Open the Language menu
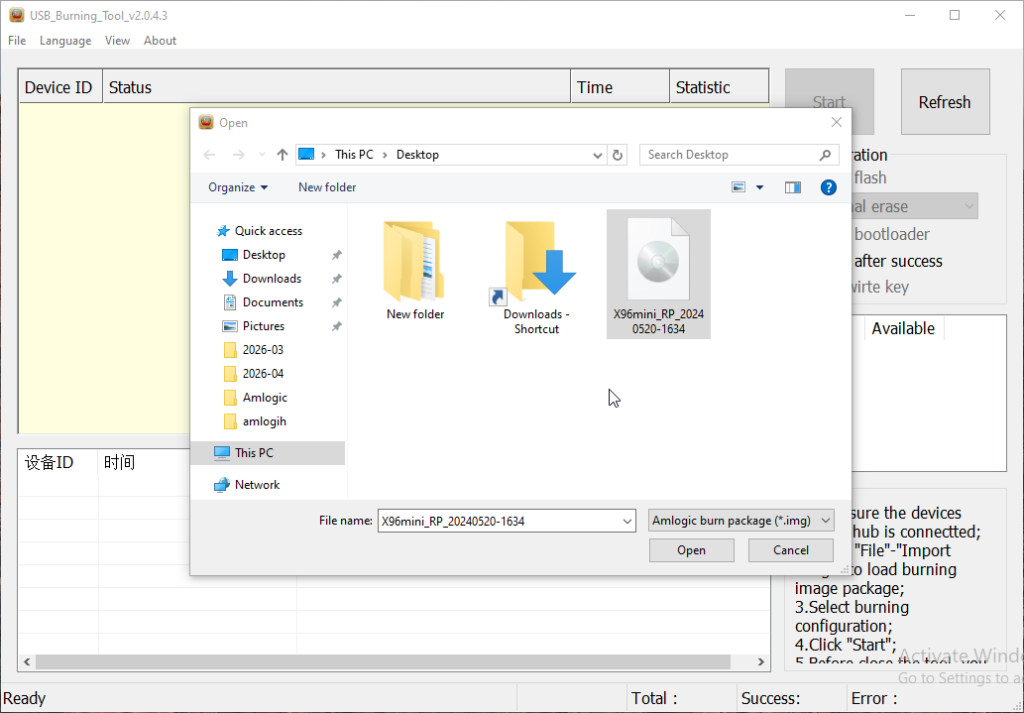Screen dimensions: 1024x713 click(x=65, y=41)
